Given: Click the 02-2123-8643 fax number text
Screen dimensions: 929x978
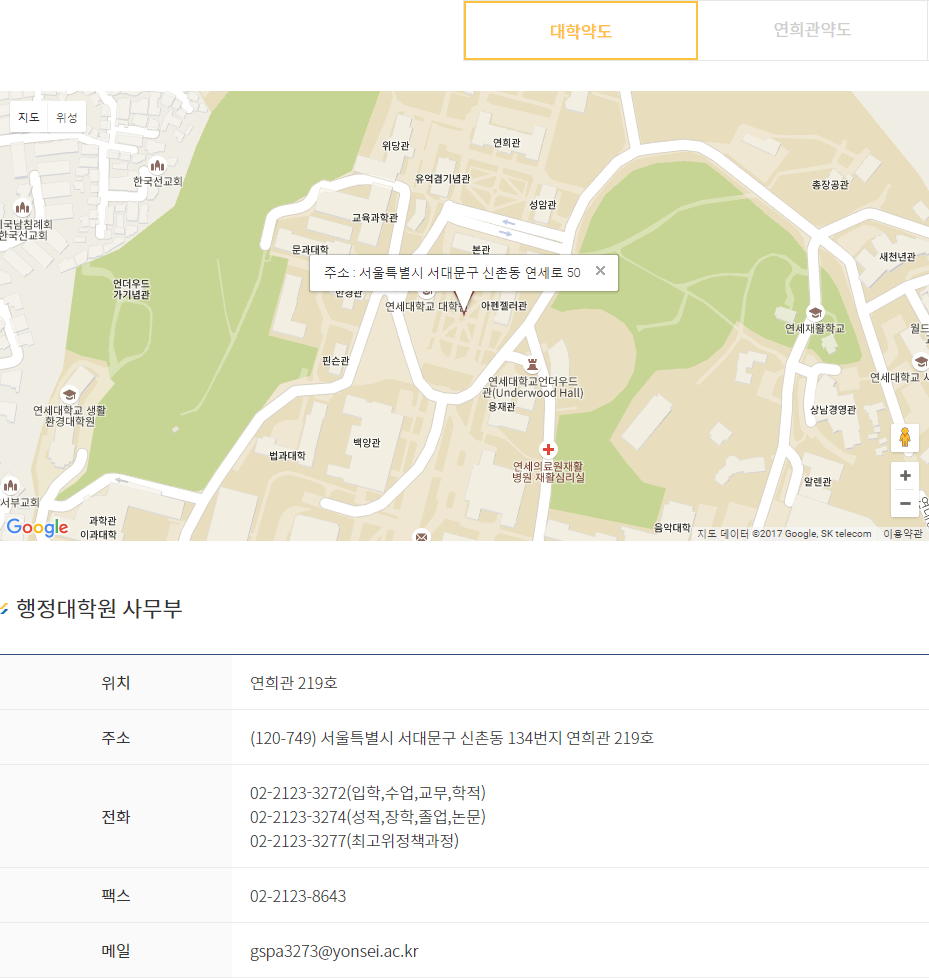Looking at the screenshot, I should click(298, 896).
